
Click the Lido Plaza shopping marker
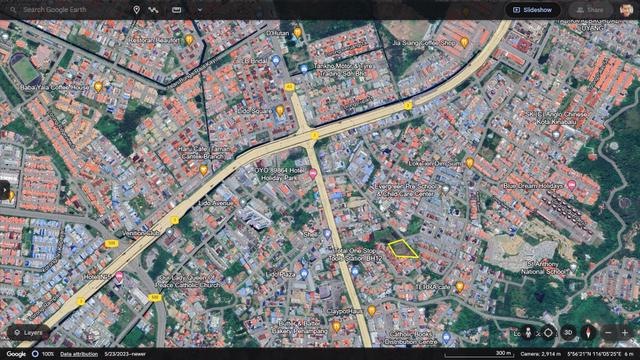(304, 273)
